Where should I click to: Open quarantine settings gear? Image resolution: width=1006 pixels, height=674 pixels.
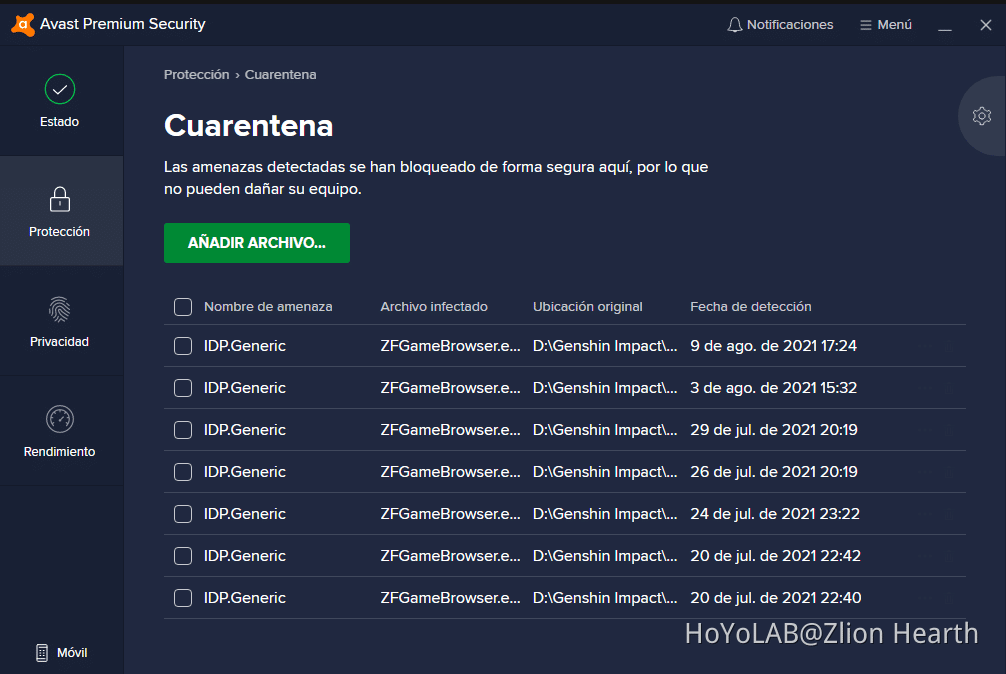pyautogui.click(x=982, y=116)
